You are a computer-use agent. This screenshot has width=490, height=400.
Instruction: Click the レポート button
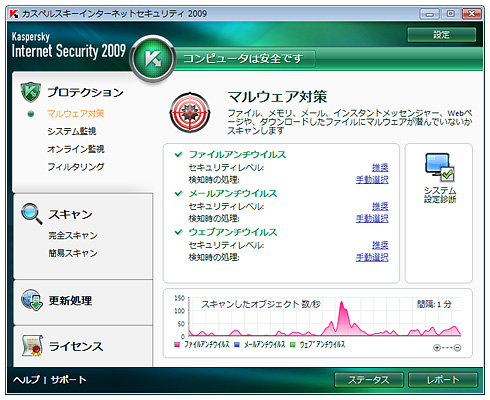coord(443,380)
